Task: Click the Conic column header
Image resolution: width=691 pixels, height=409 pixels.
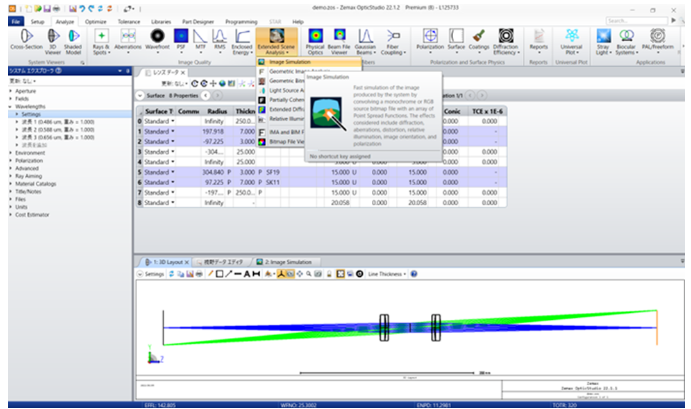Action: point(452,111)
